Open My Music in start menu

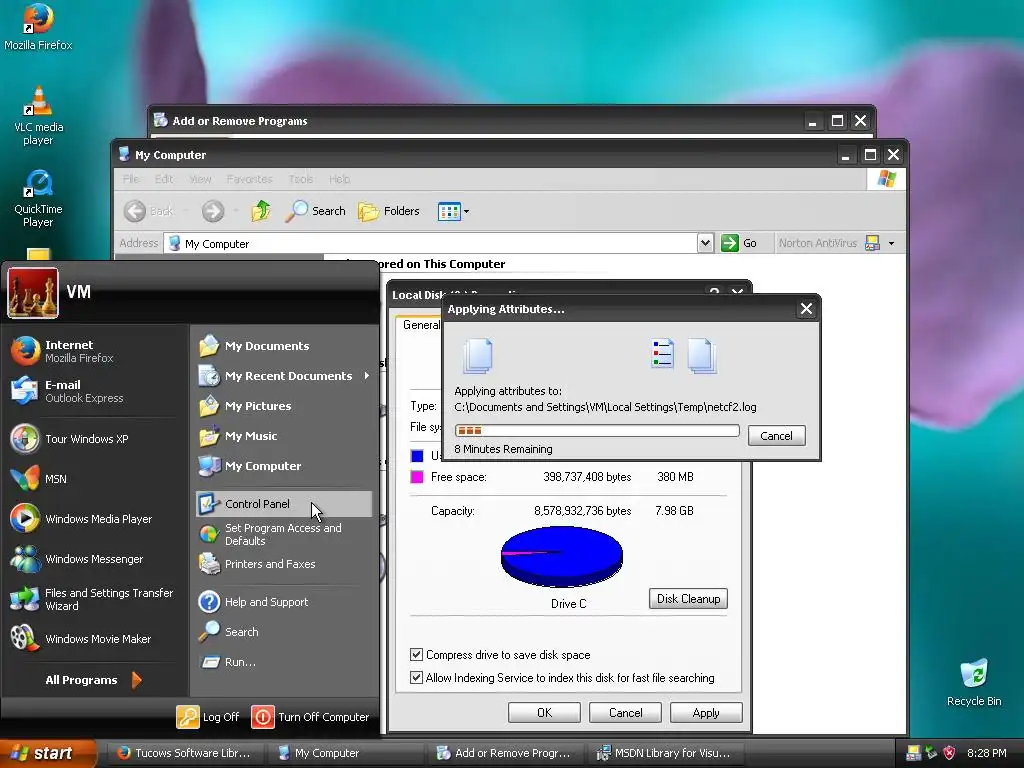coord(283,436)
